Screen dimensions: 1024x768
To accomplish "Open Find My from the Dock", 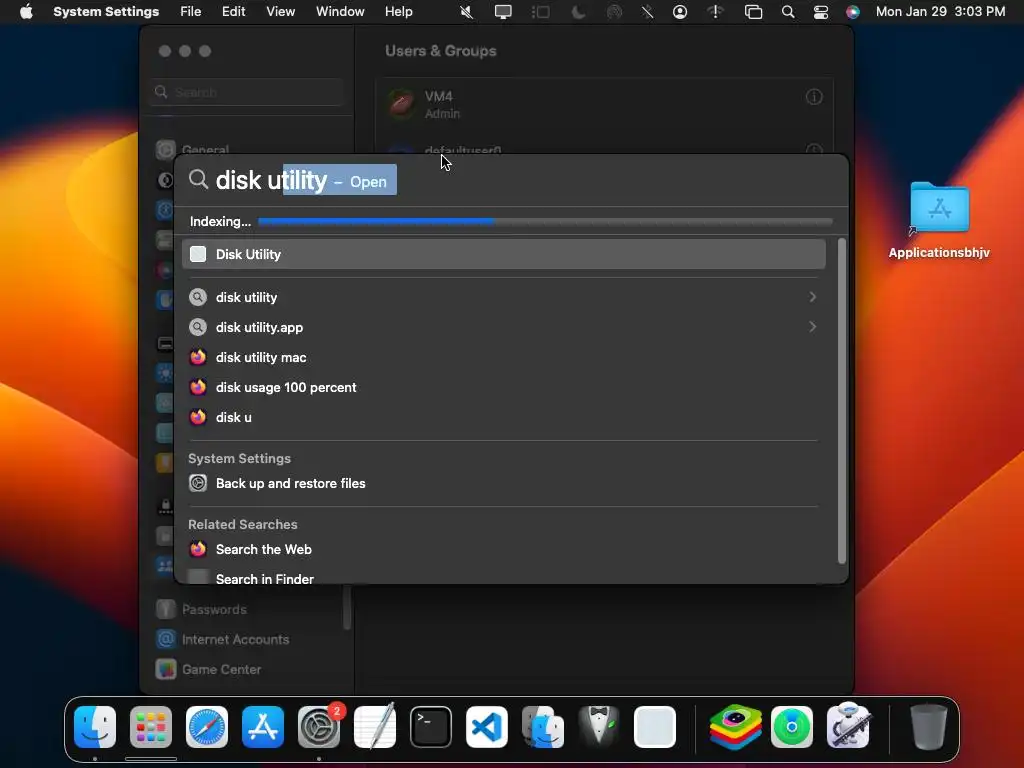I will click(x=792, y=726).
